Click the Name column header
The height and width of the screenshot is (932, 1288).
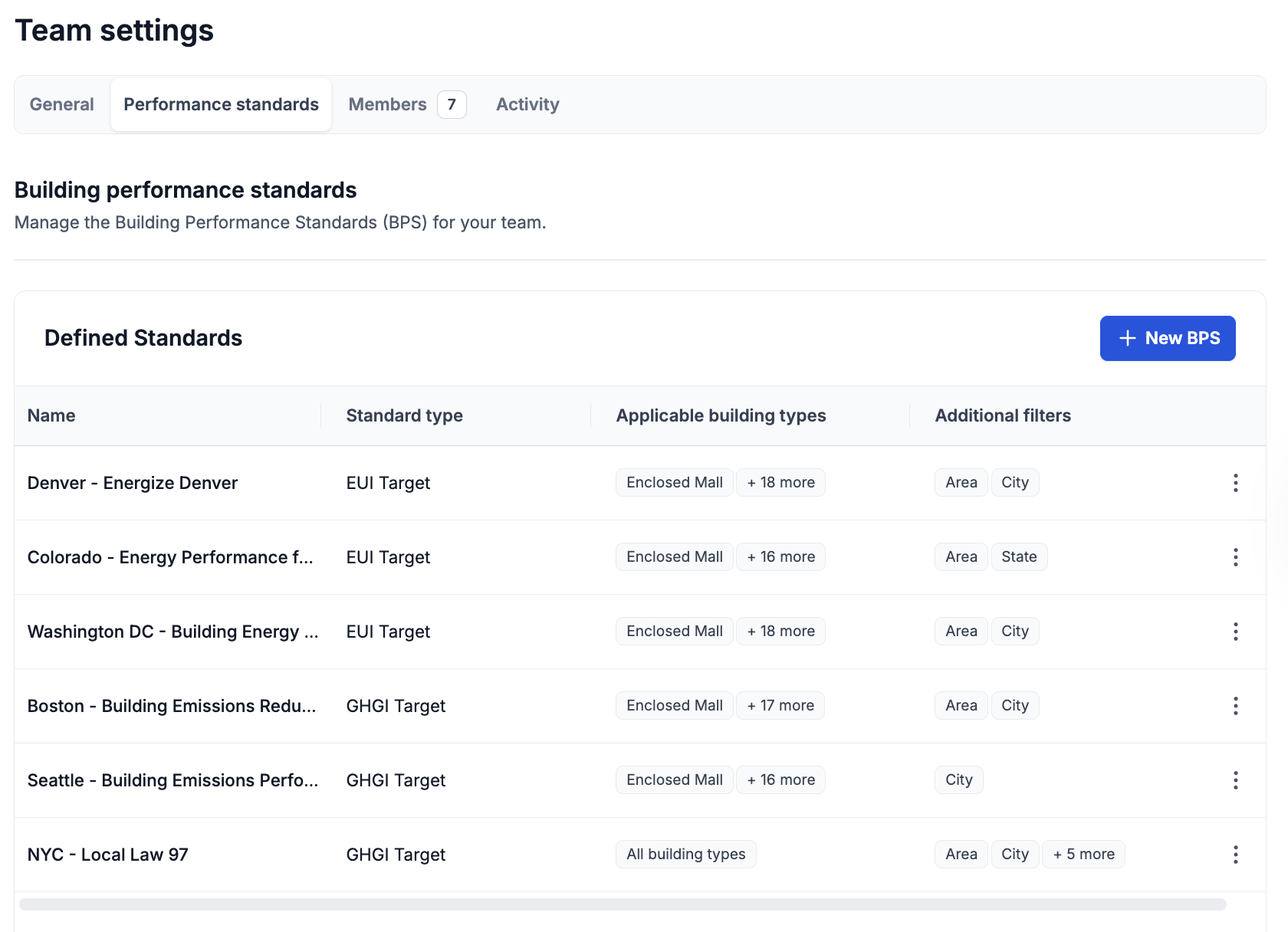point(51,415)
